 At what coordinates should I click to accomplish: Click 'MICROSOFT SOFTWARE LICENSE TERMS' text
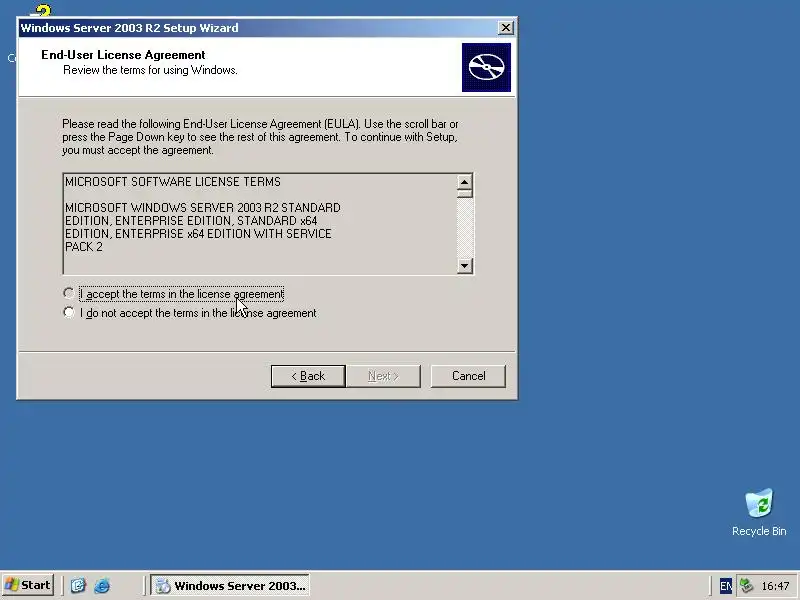pyautogui.click(x=173, y=182)
